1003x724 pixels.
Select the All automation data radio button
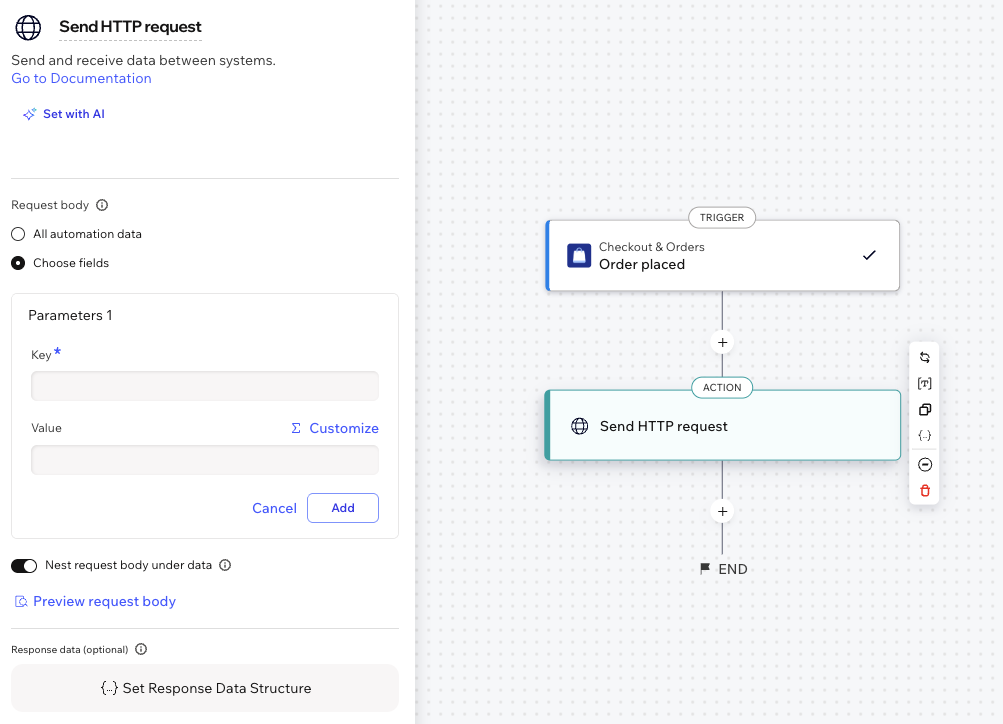[x=18, y=234]
